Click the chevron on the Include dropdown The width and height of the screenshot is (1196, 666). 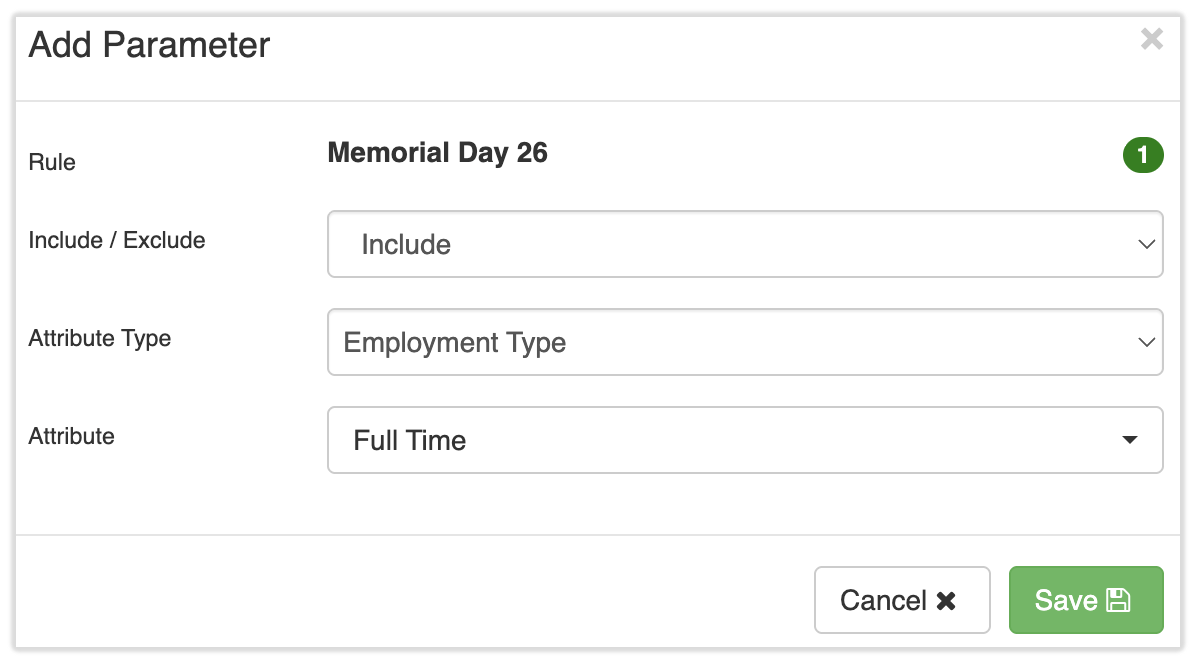click(1146, 244)
